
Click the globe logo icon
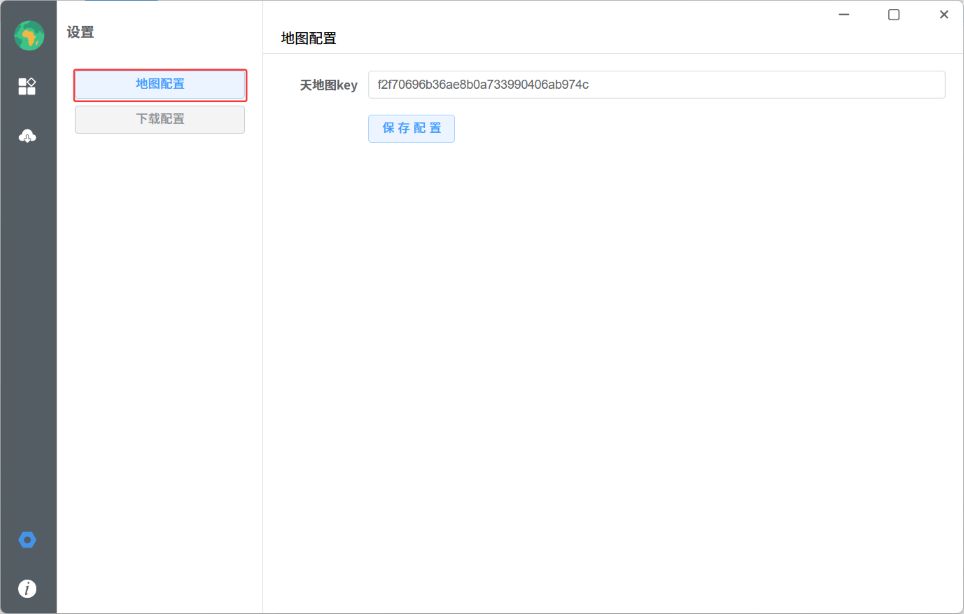pos(28,35)
